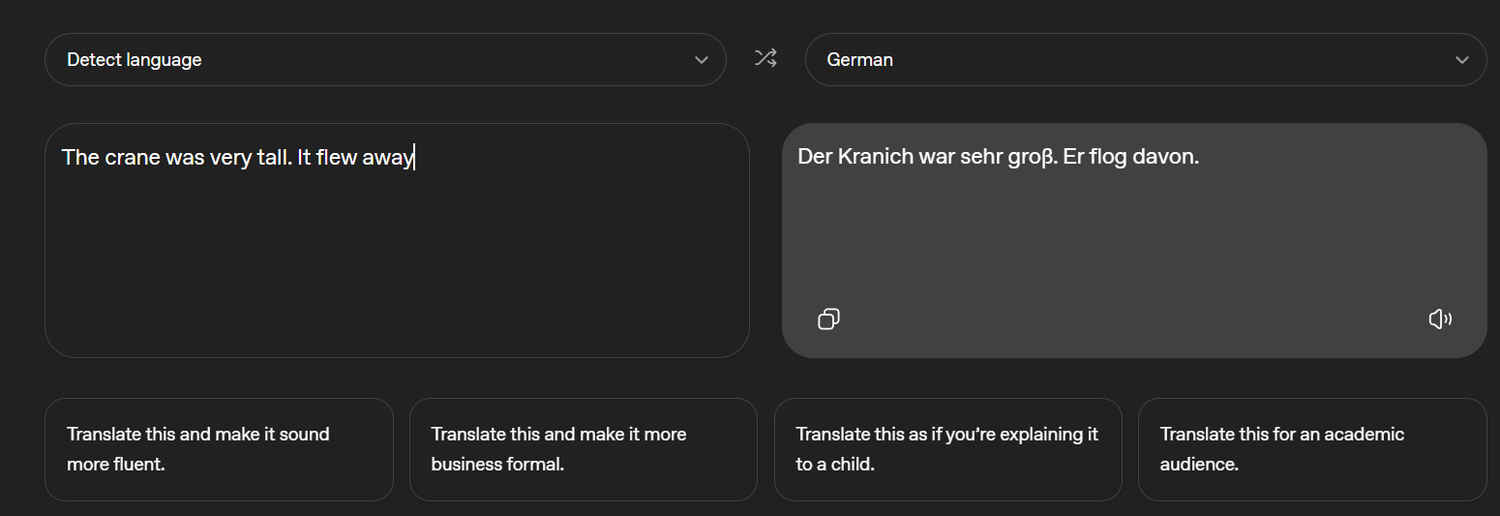The width and height of the screenshot is (1500, 516).
Task: Click the chevron in Detect language selector
Action: click(x=701, y=60)
